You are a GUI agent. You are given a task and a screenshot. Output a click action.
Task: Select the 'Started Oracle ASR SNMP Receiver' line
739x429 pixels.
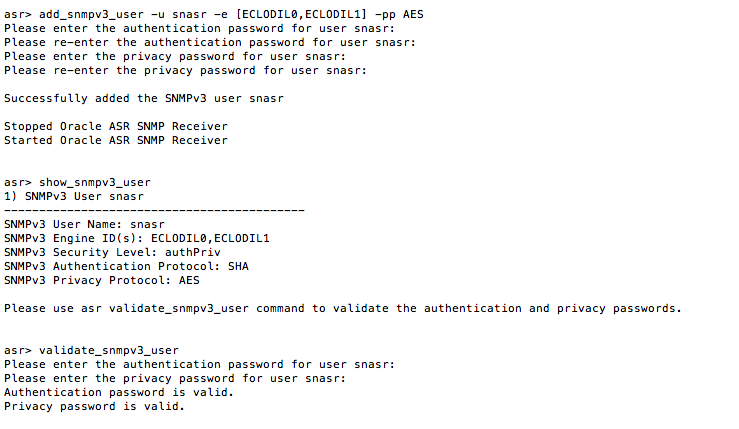[116, 140]
